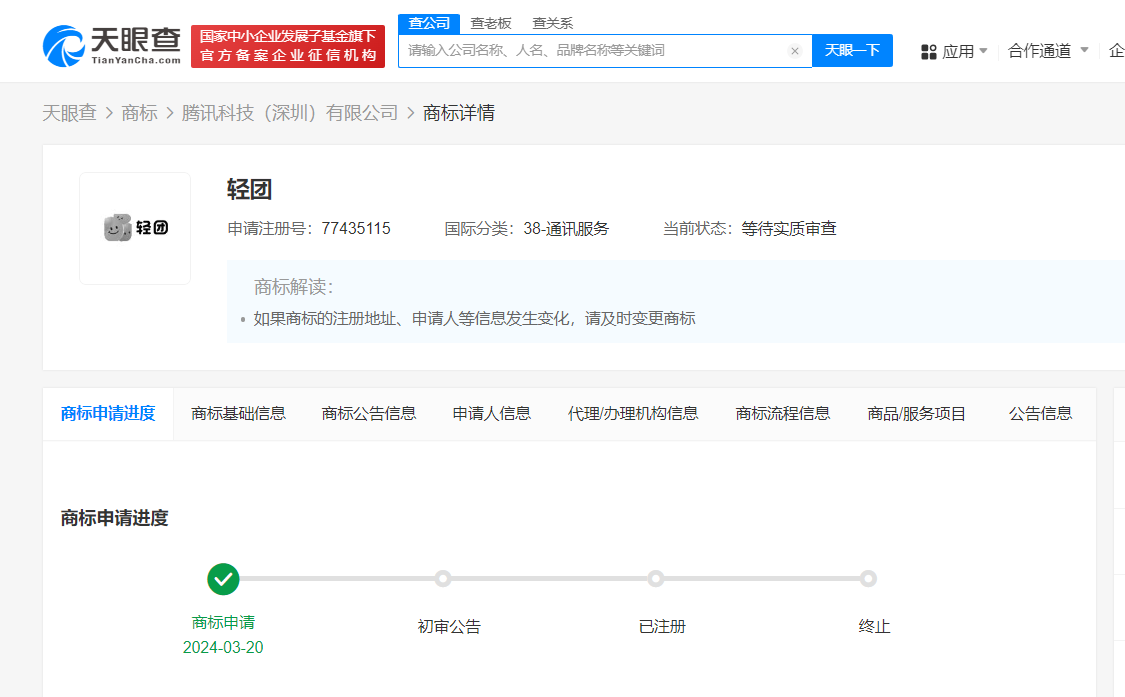This screenshot has width=1125, height=697.
Task: Click the 终止 progress circle
Action: [x=868, y=579]
